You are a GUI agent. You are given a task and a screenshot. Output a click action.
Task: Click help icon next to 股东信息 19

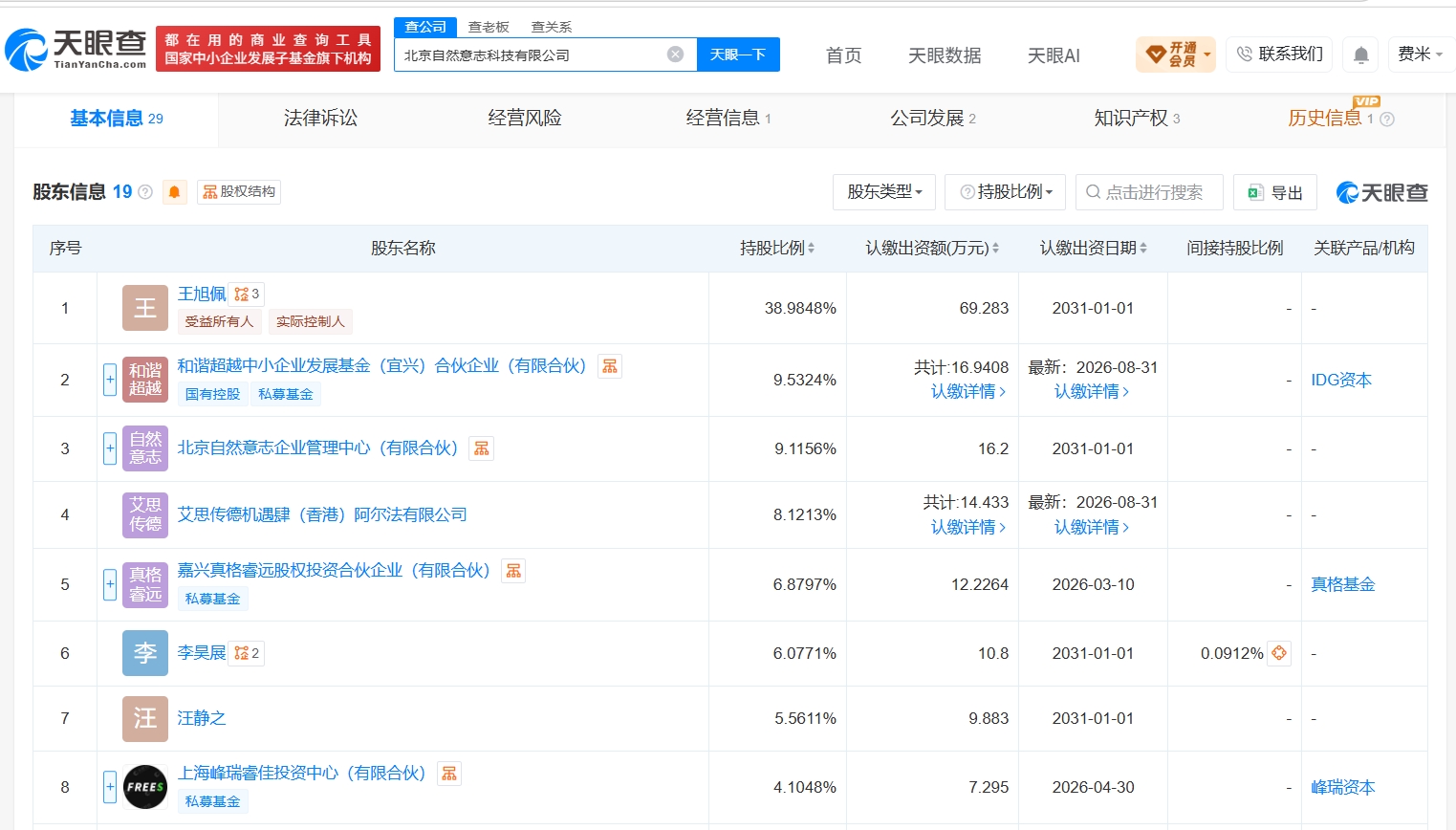(145, 192)
